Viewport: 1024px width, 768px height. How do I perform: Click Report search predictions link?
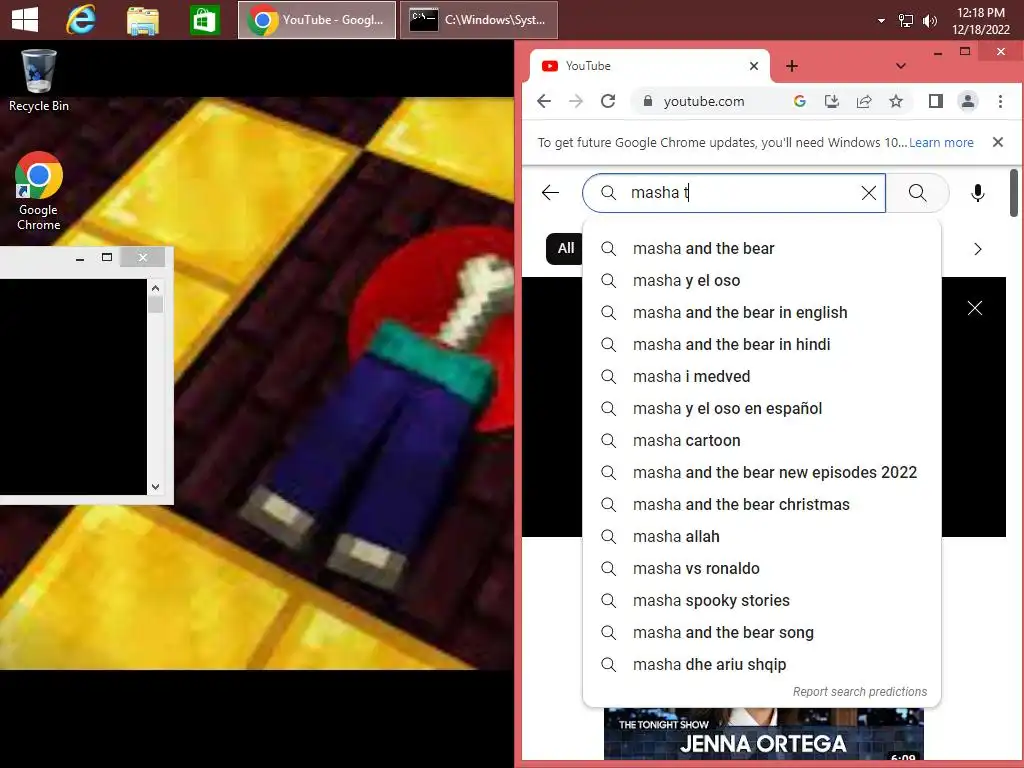[x=859, y=692]
